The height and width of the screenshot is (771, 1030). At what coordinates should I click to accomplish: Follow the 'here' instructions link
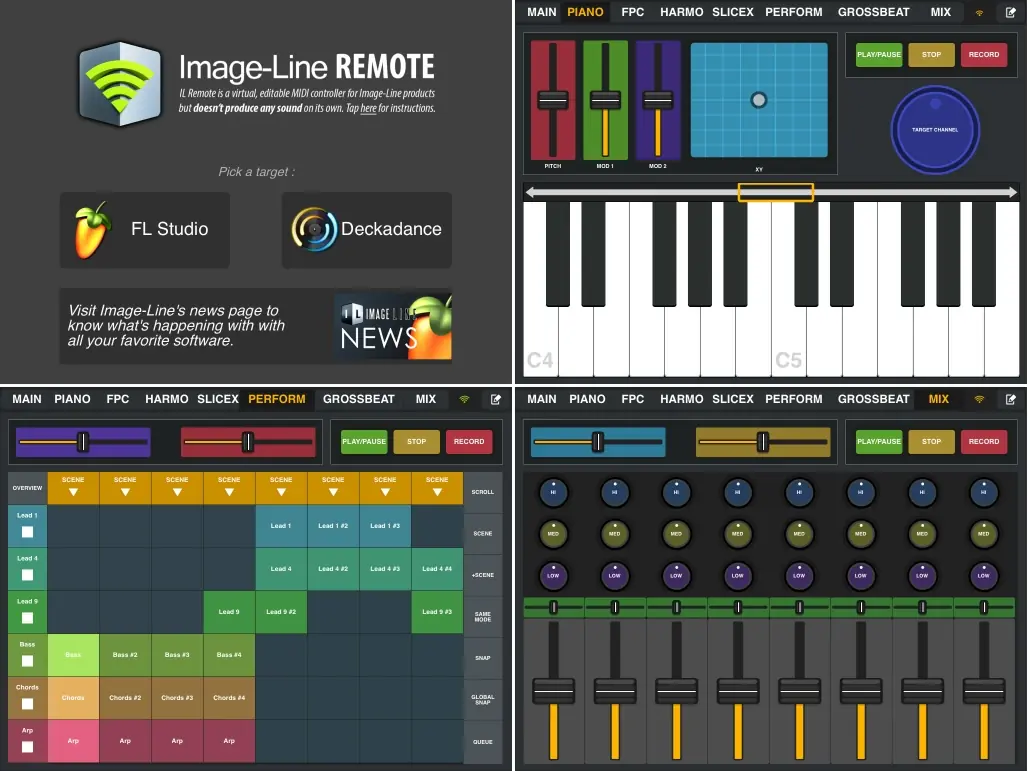click(x=369, y=108)
